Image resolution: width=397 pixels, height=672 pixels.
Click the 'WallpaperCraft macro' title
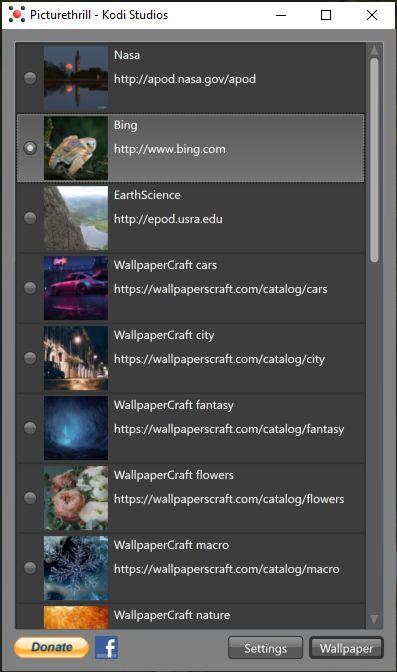(x=171, y=545)
